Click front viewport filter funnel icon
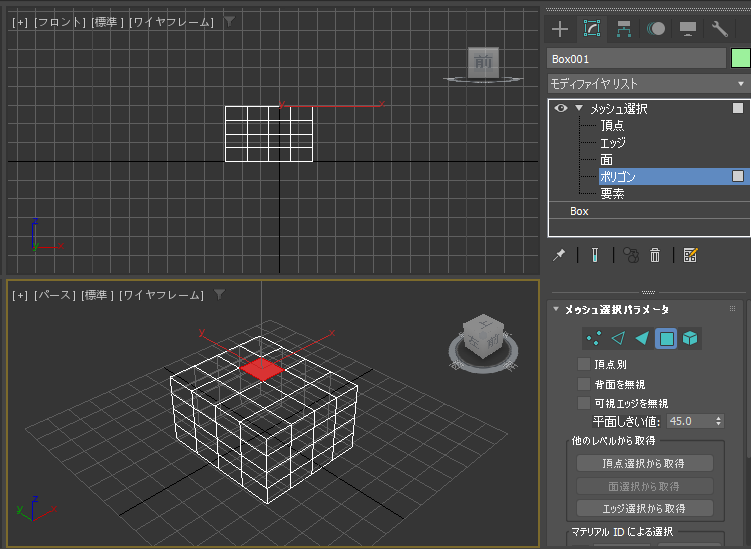 coord(230,21)
